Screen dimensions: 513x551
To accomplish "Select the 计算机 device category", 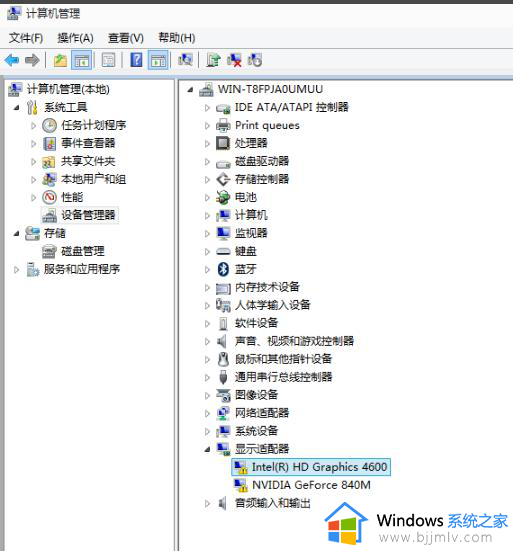I will (251, 215).
